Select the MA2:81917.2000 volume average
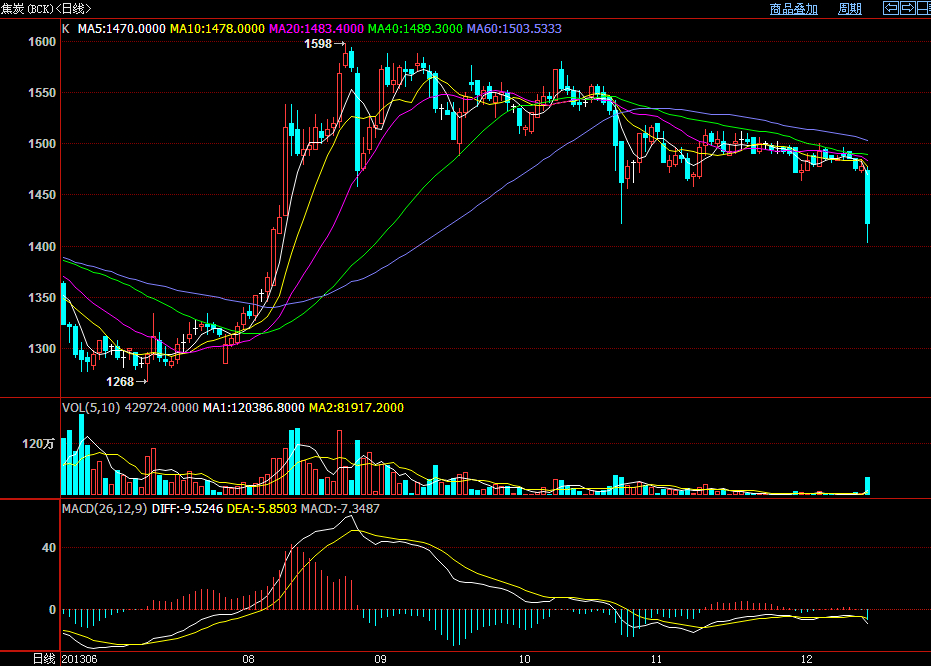931x666 pixels. coord(356,408)
